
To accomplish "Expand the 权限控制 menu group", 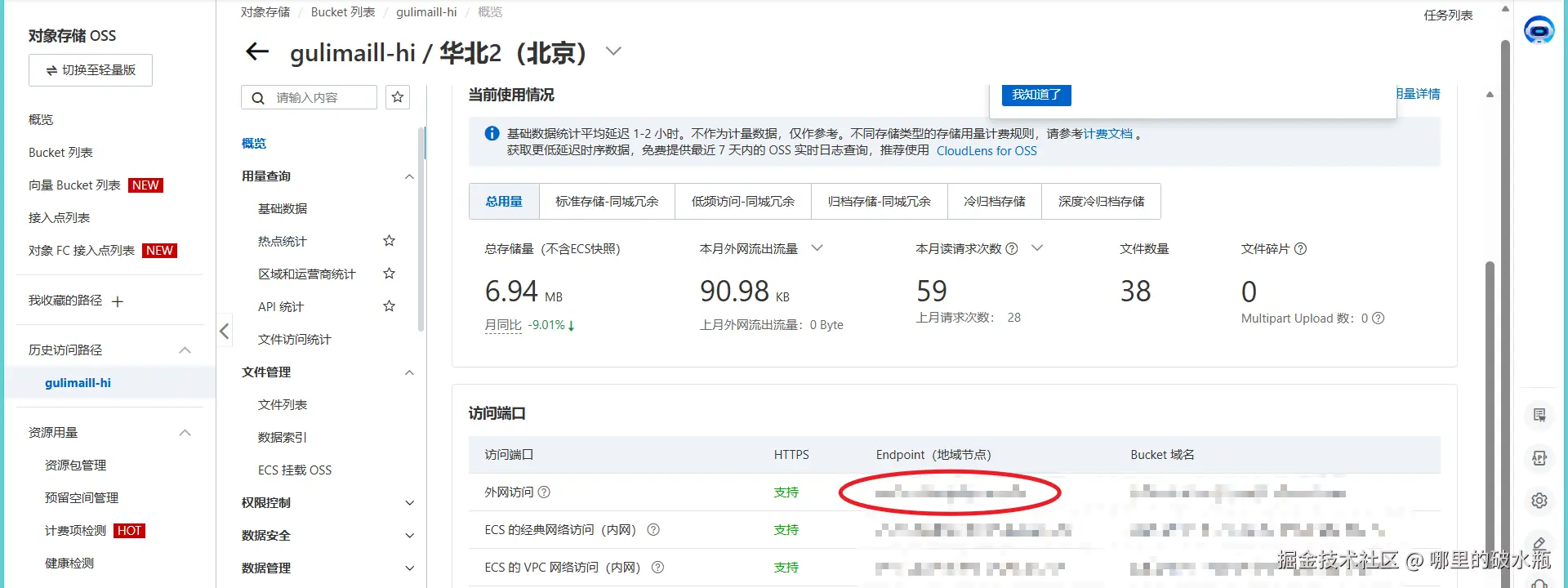I will coord(410,503).
